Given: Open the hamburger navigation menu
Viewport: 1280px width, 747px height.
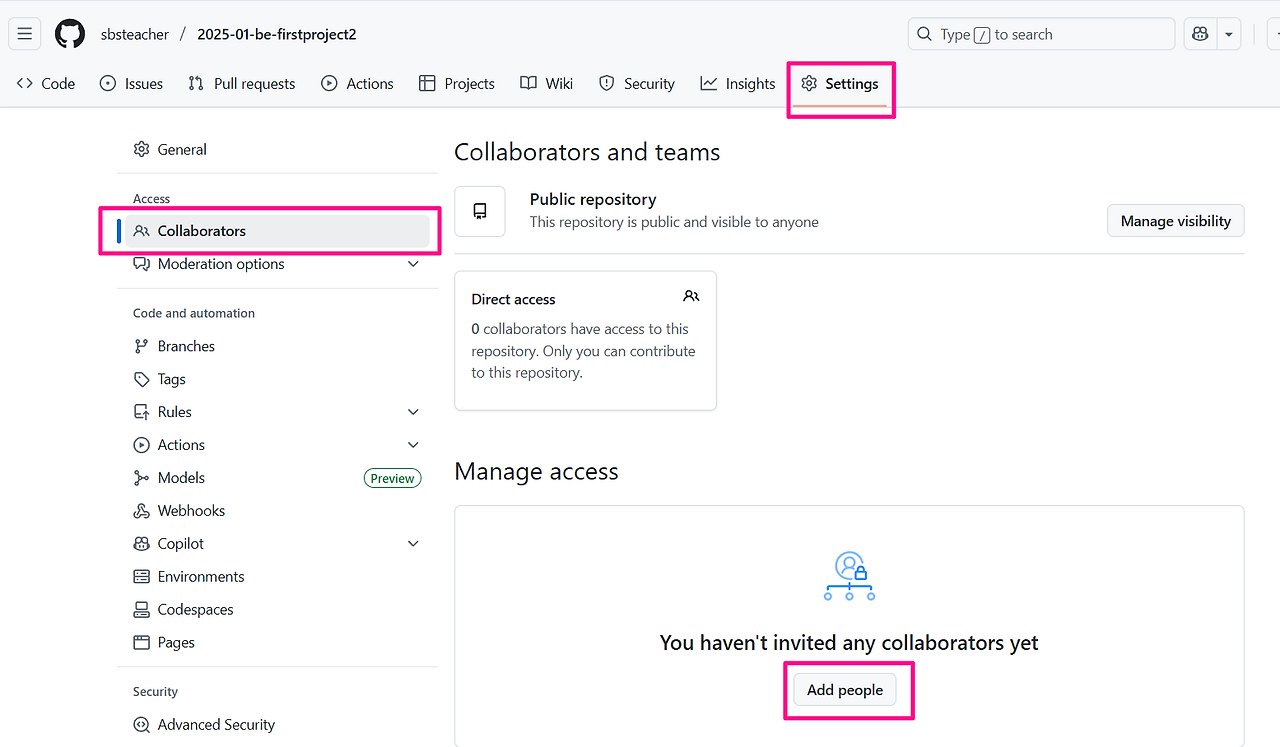Looking at the screenshot, I should [x=25, y=34].
